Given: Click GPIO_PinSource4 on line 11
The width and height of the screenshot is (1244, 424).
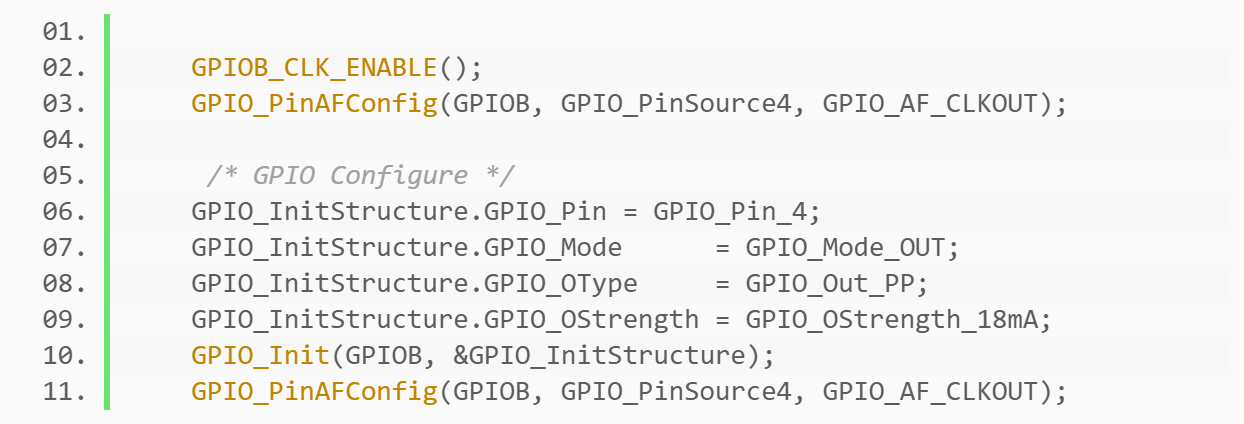Looking at the screenshot, I should (684, 392).
